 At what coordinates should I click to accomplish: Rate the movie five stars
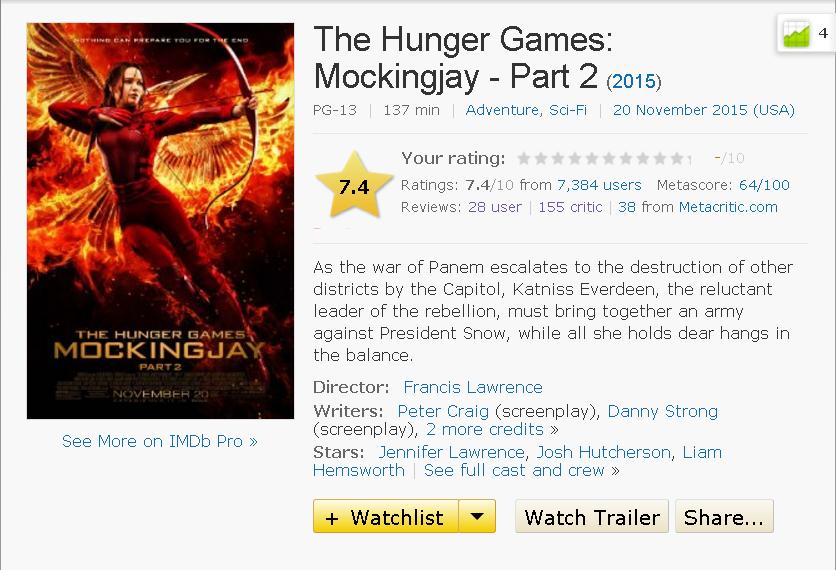coord(592,158)
